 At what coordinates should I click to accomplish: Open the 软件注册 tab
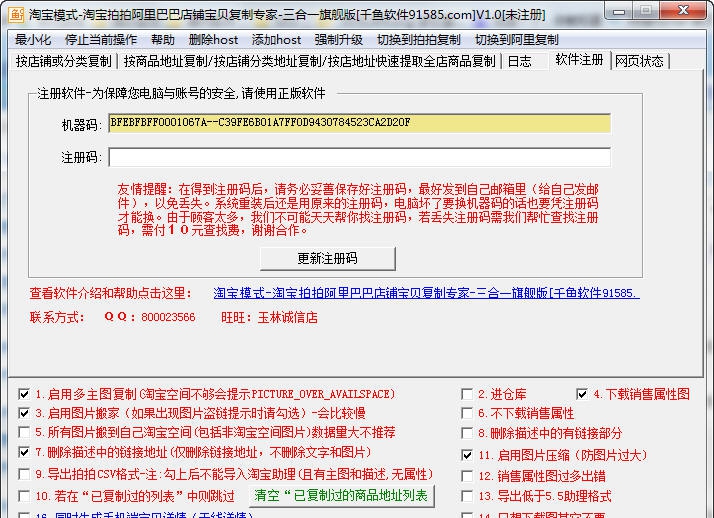[x=579, y=60]
